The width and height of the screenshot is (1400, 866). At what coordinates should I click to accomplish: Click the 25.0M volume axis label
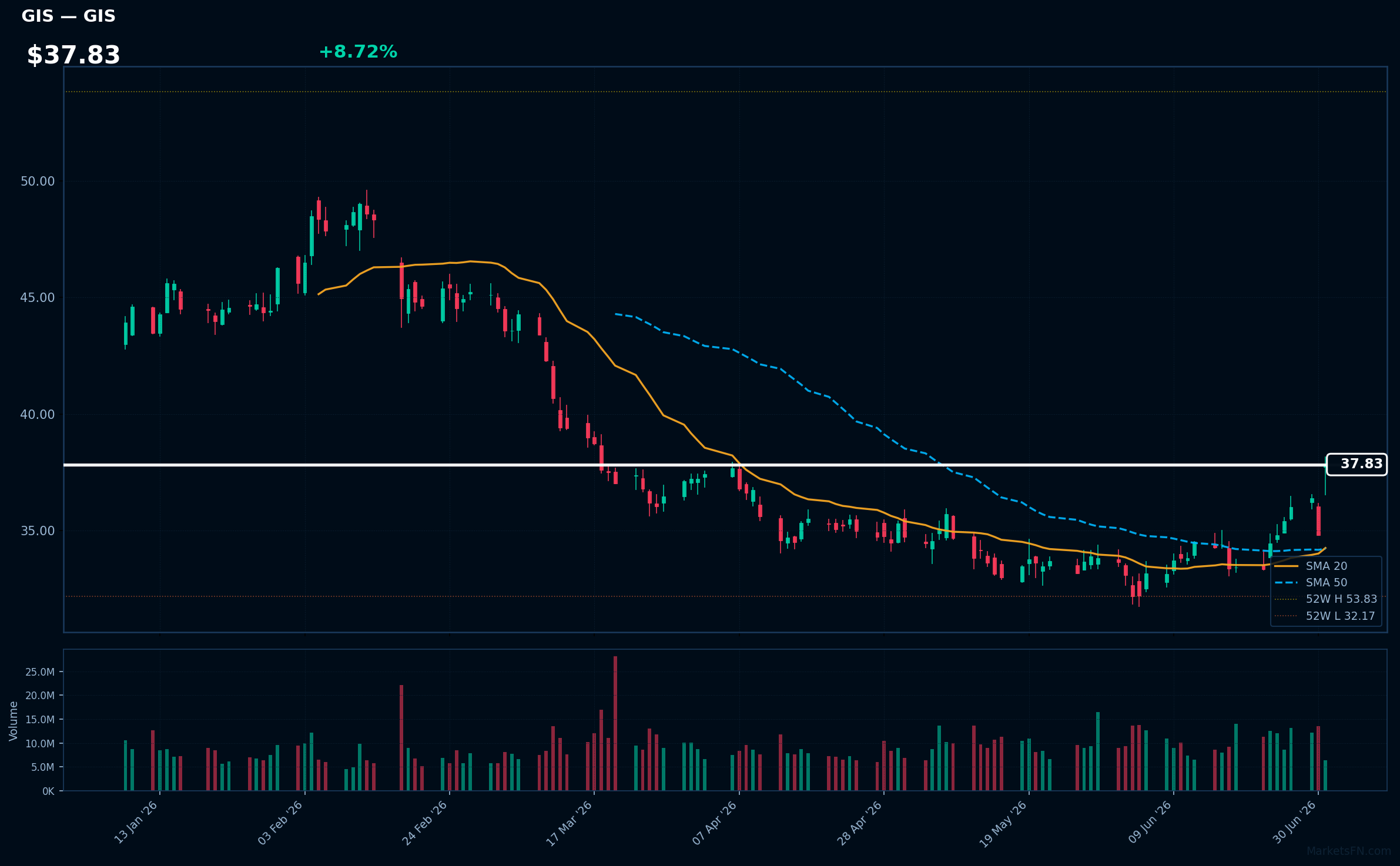tap(40, 672)
